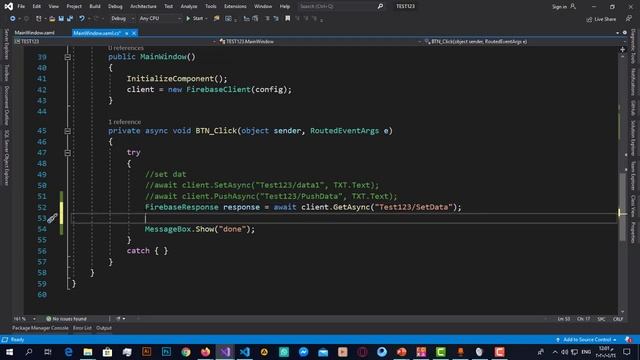Click the 0 references CodeLens link
640x360 pixels.
[x=126, y=48]
